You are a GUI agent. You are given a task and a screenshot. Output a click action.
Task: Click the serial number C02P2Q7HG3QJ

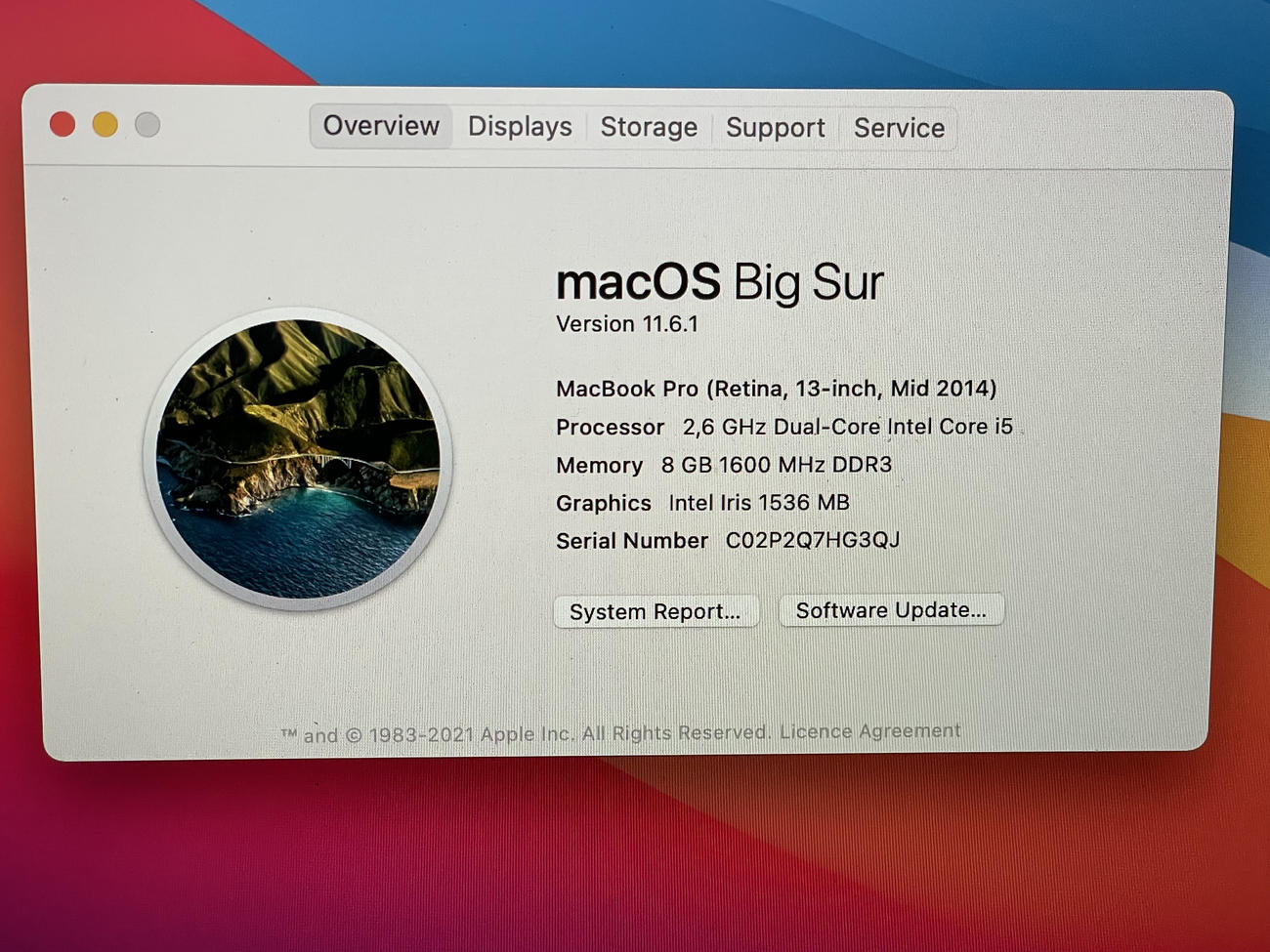click(x=812, y=541)
